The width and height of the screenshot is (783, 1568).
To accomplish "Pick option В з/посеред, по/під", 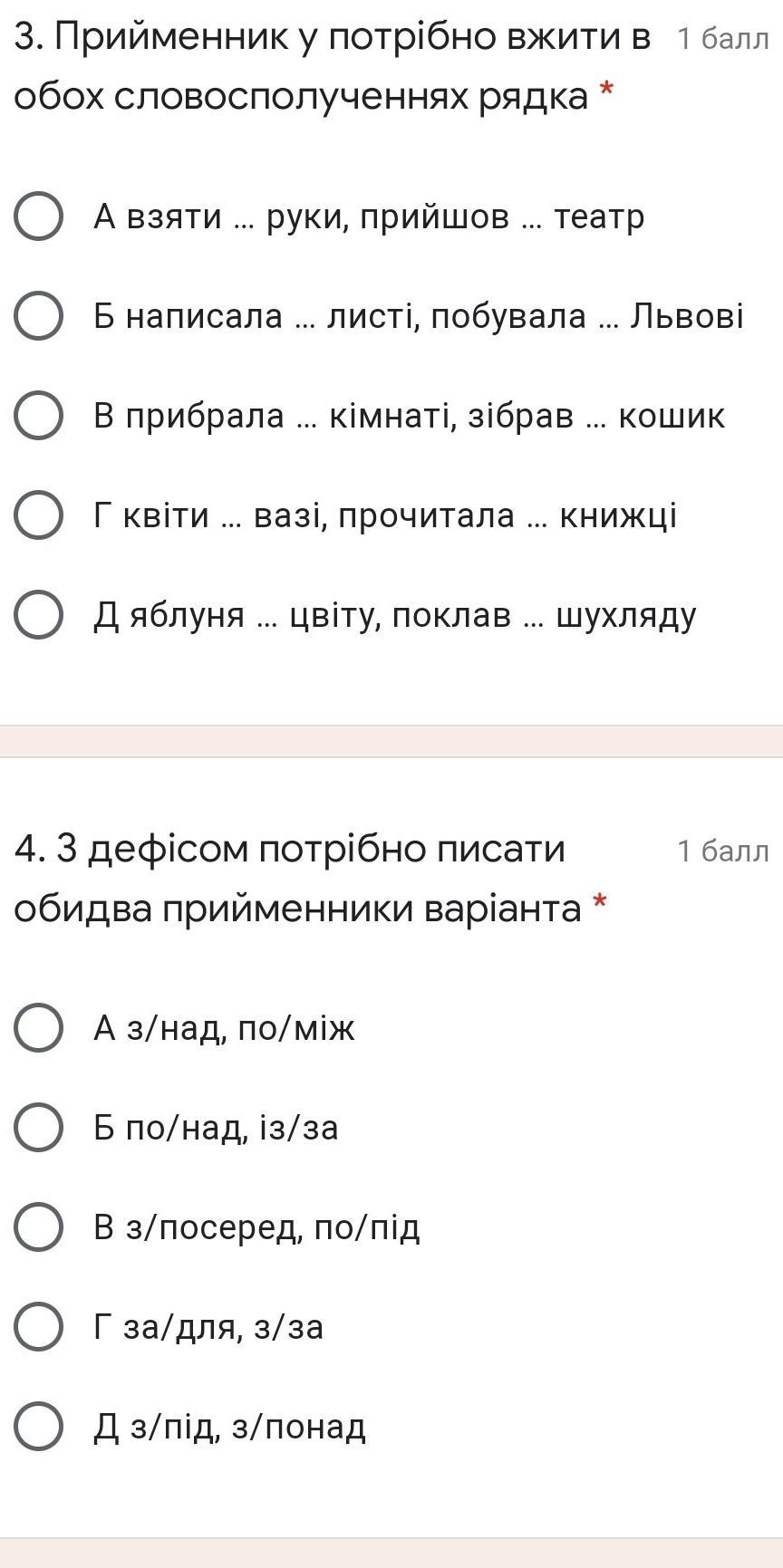I will pyautogui.click(x=39, y=1227).
